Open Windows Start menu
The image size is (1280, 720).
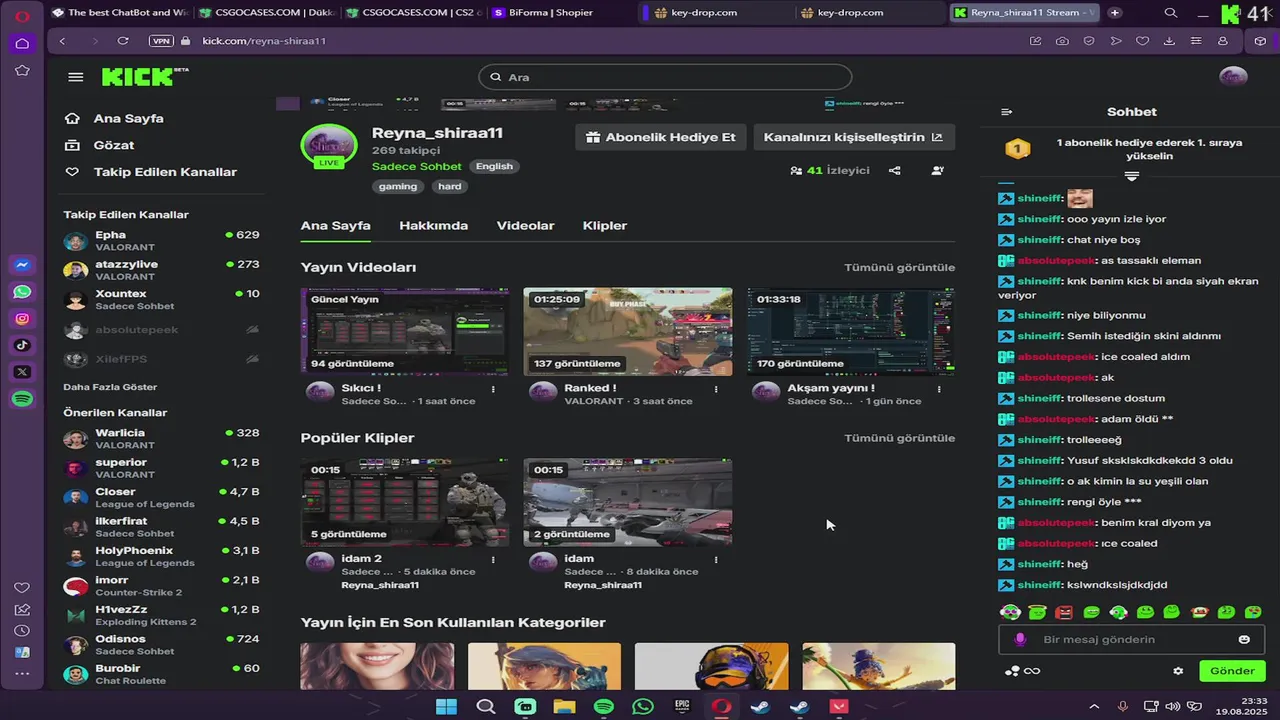tap(446, 707)
